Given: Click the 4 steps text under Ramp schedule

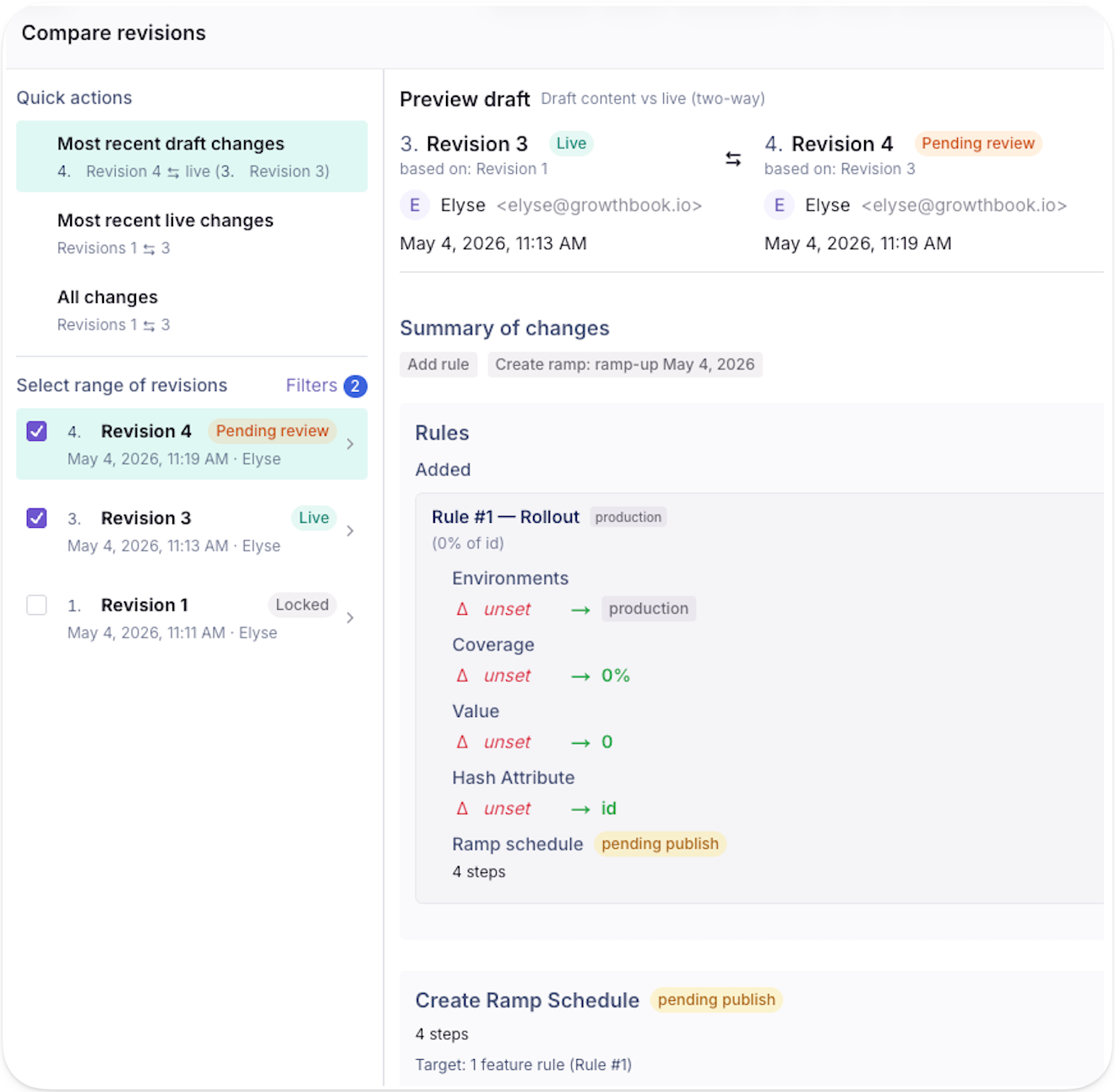Looking at the screenshot, I should pos(479,872).
